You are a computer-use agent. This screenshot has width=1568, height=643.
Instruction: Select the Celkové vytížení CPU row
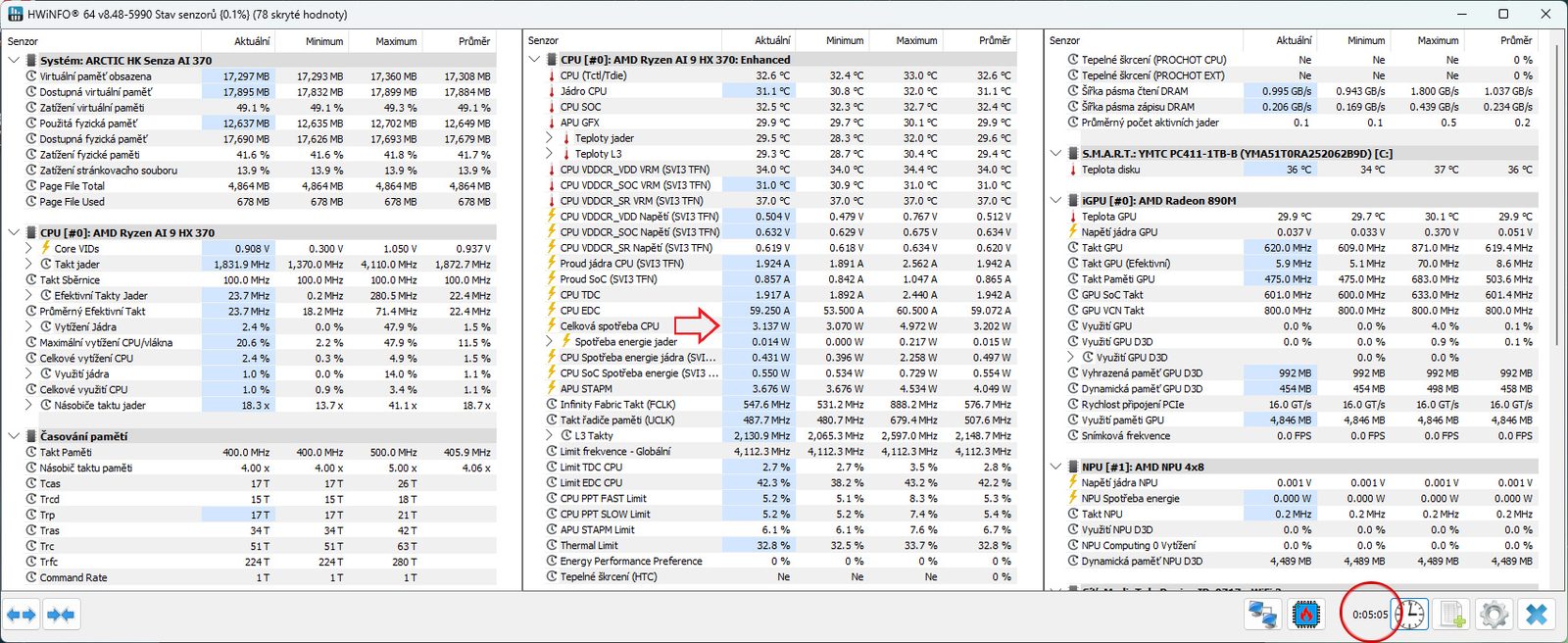click(250, 358)
